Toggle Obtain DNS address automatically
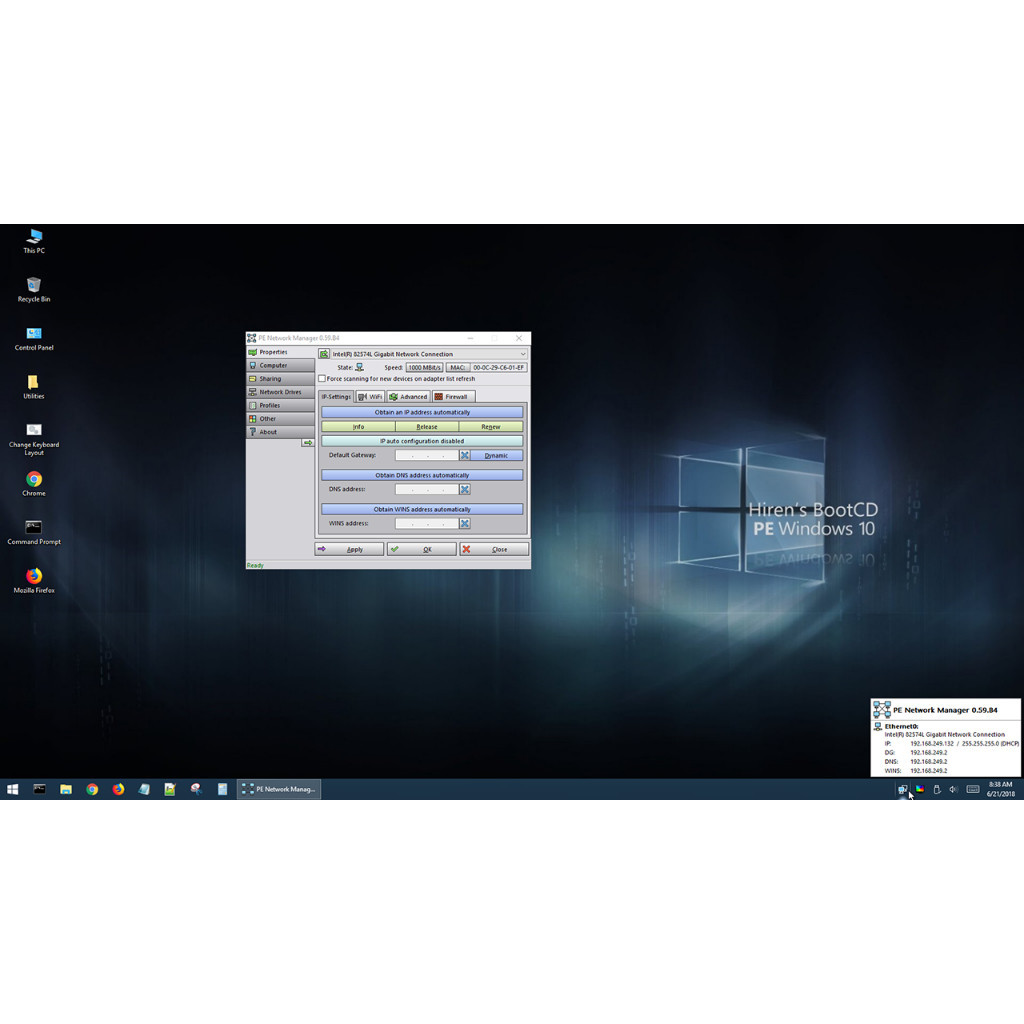This screenshot has height=1024, width=1024. [x=422, y=475]
